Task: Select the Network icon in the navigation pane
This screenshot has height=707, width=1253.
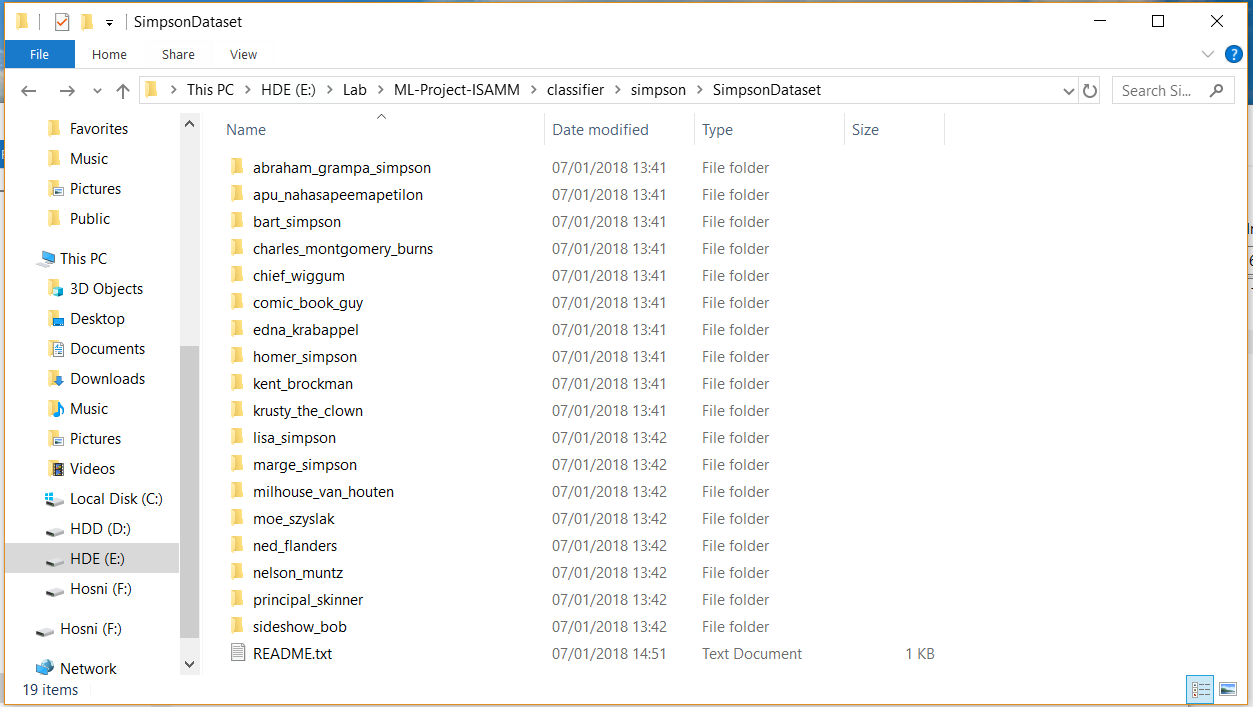Action: point(85,667)
